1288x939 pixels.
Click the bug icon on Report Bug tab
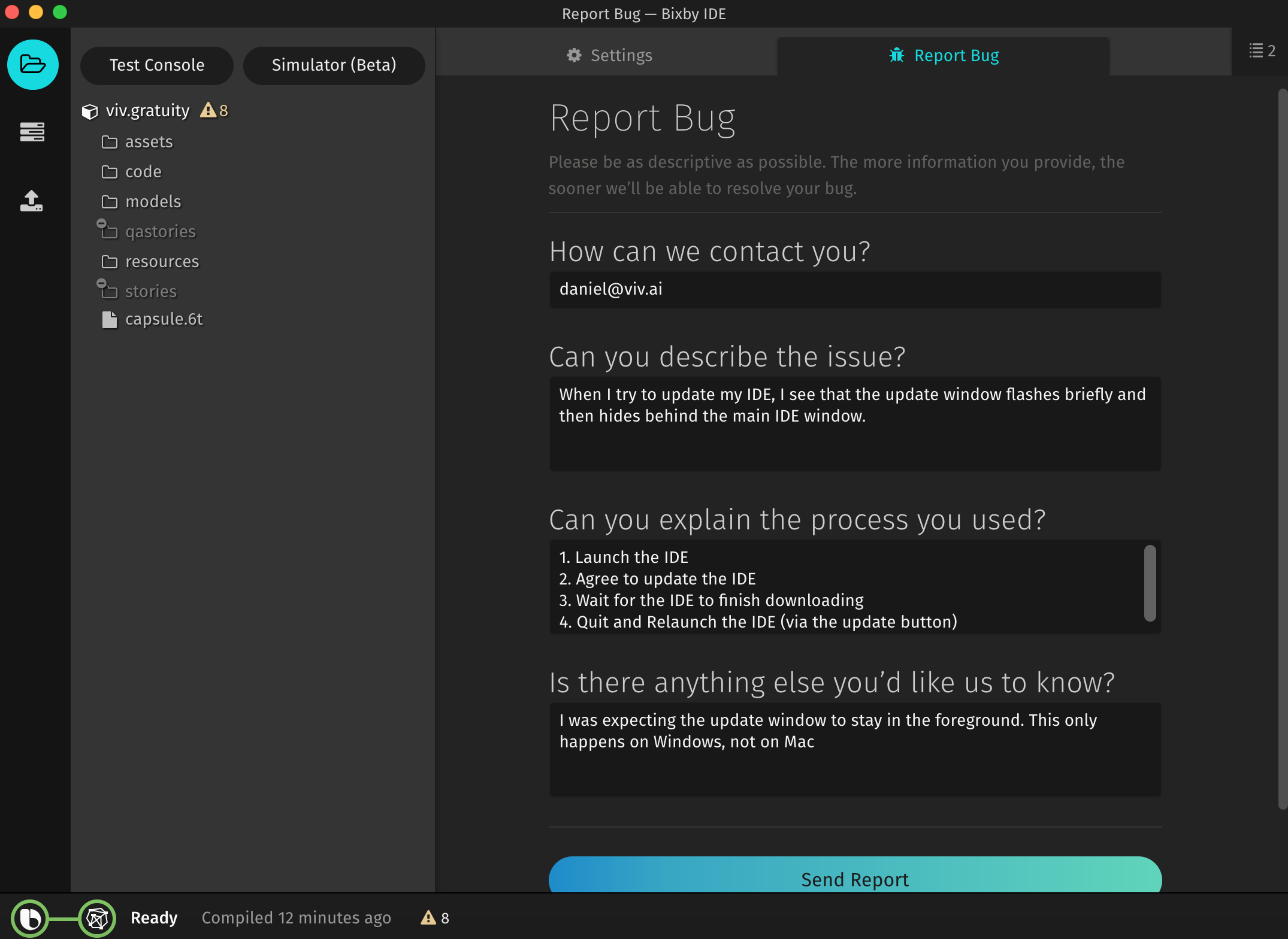(x=897, y=55)
